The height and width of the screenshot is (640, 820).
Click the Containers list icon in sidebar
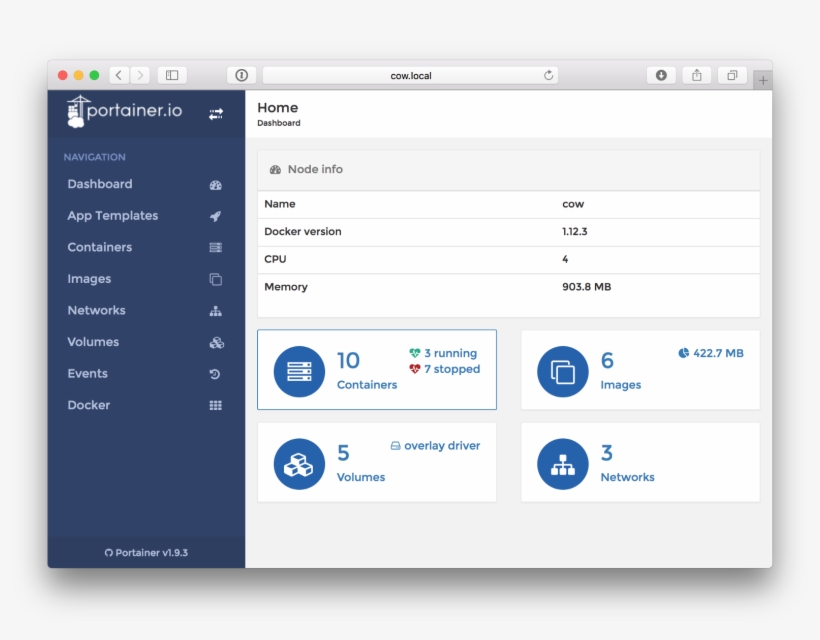[215, 247]
